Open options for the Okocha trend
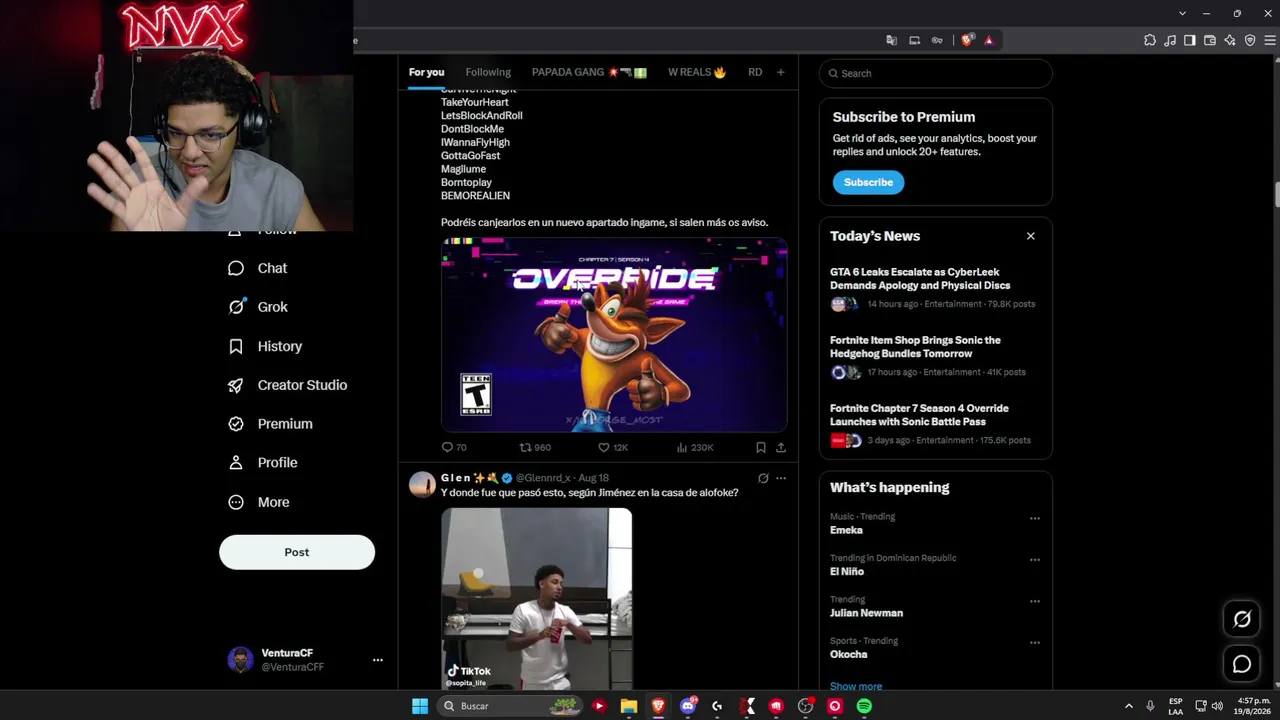This screenshot has height=720, width=1280. pyautogui.click(x=1035, y=643)
